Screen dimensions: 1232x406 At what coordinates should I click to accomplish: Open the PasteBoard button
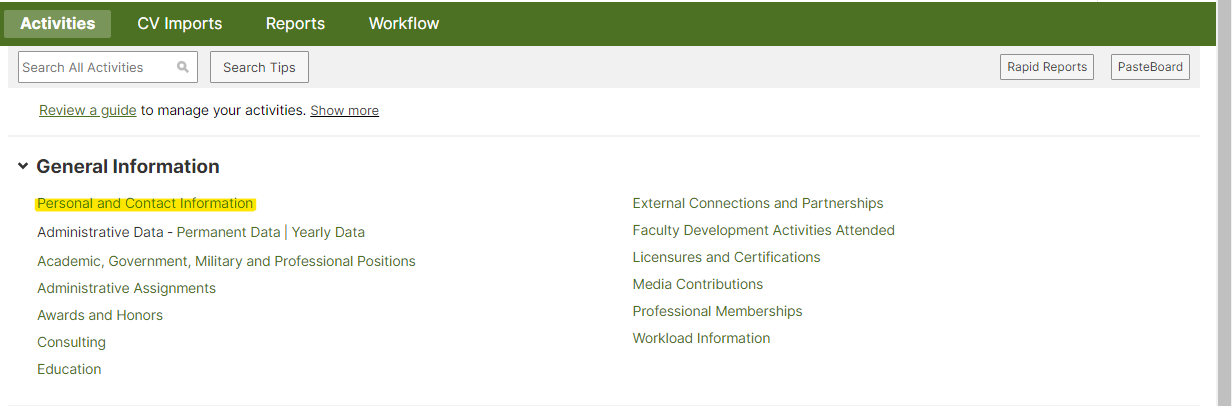click(1150, 67)
